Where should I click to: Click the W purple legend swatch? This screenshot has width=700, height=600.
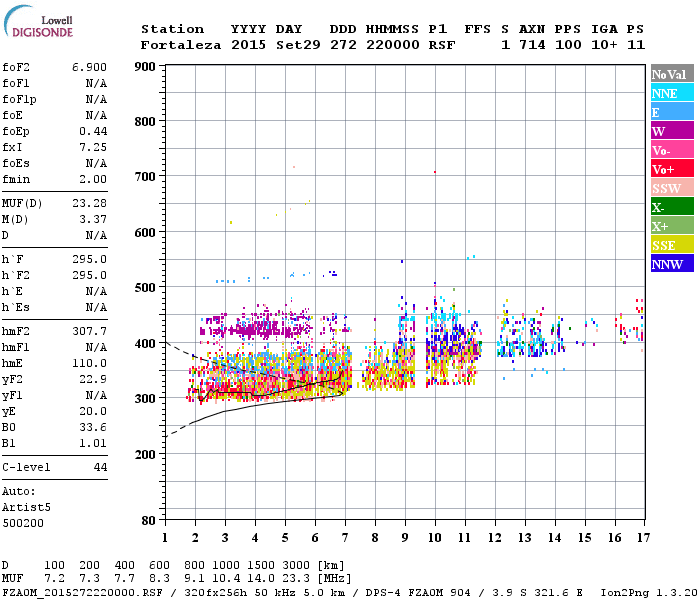coord(672,131)
